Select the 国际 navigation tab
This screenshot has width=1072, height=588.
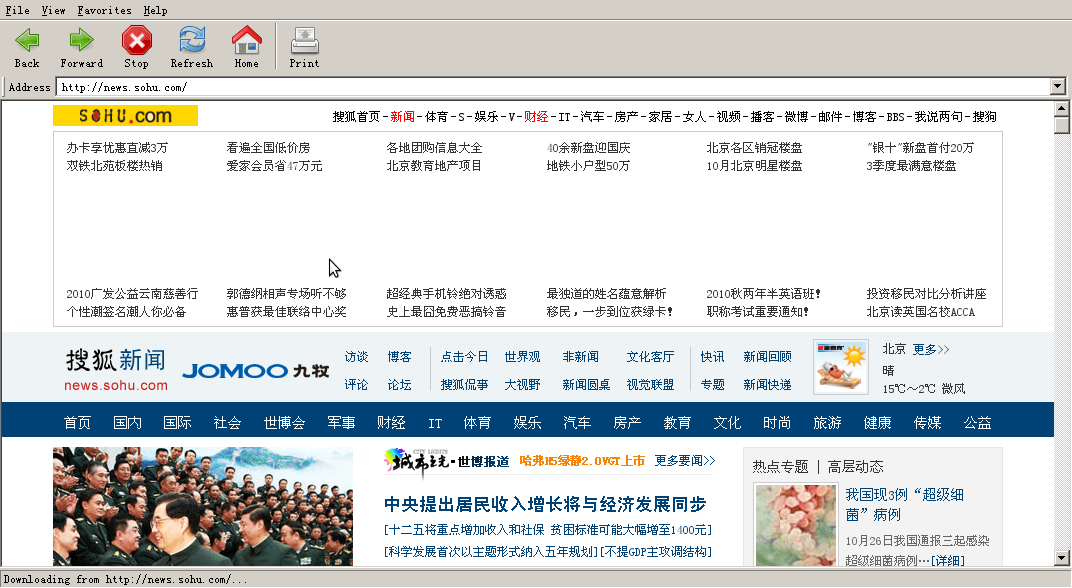pos(177,423)
